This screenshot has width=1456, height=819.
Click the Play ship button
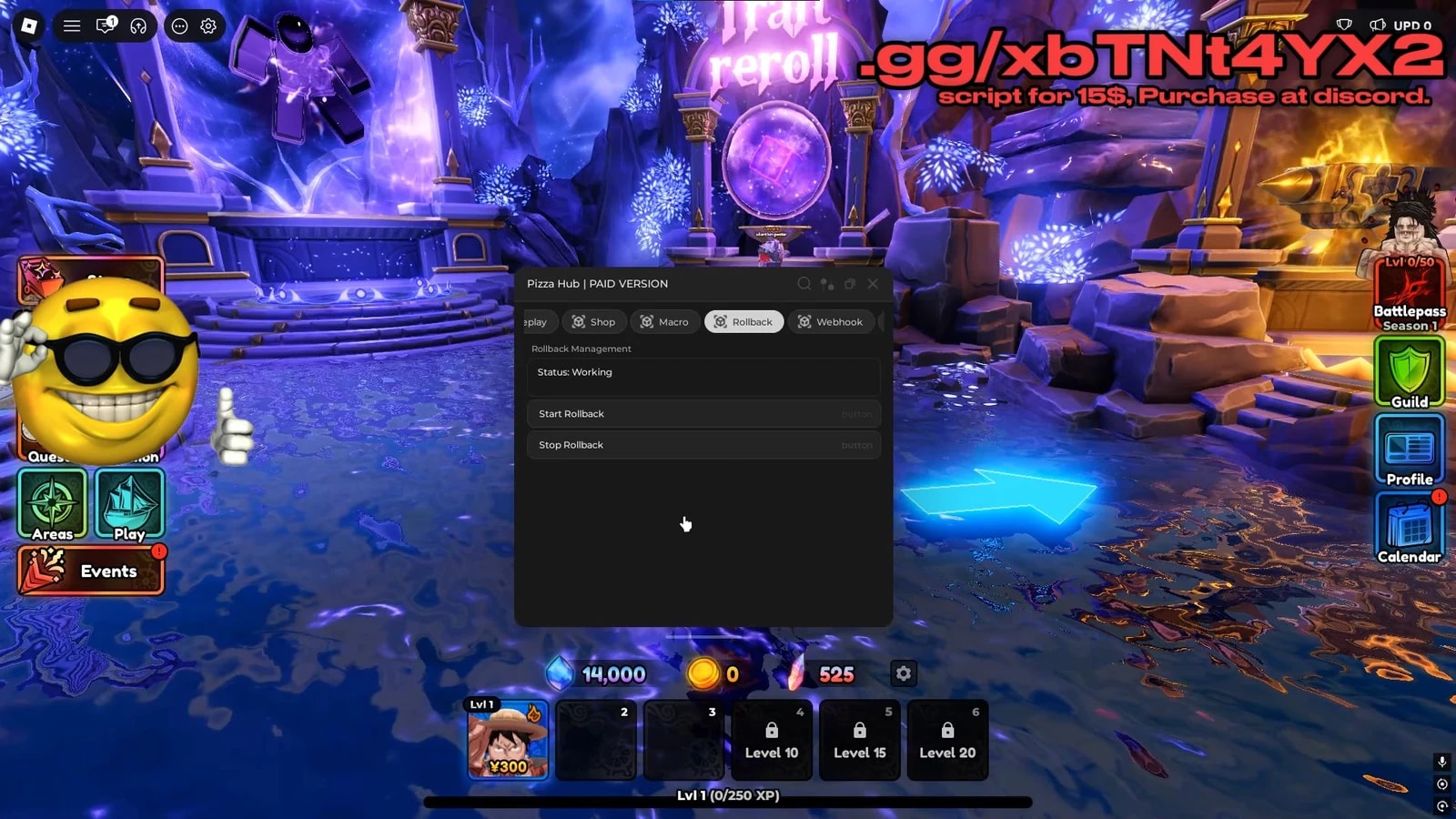tap(129, 505)
